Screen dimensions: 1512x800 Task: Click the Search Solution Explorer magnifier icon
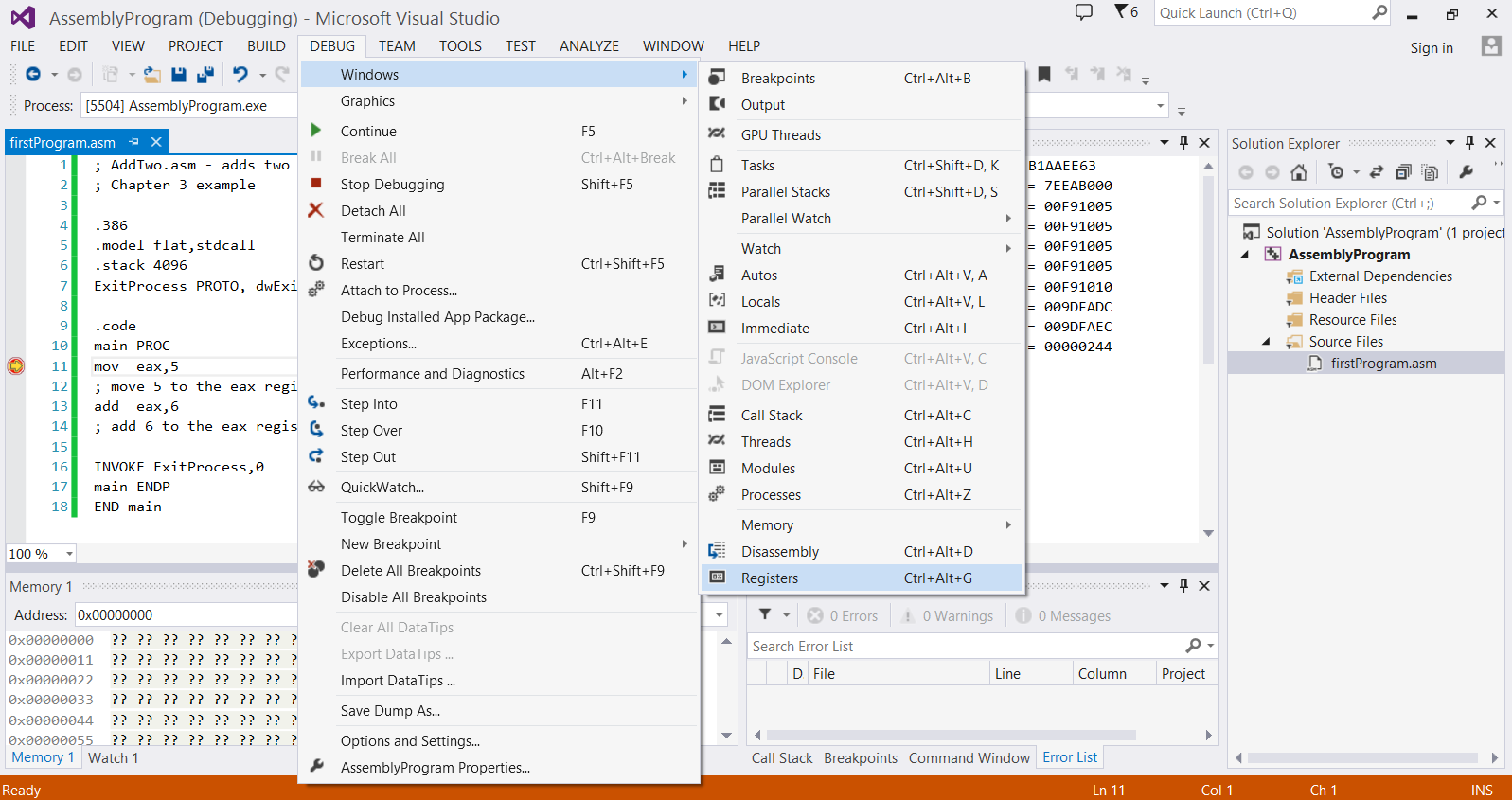pyautogui.click(x=1480, y=203)
